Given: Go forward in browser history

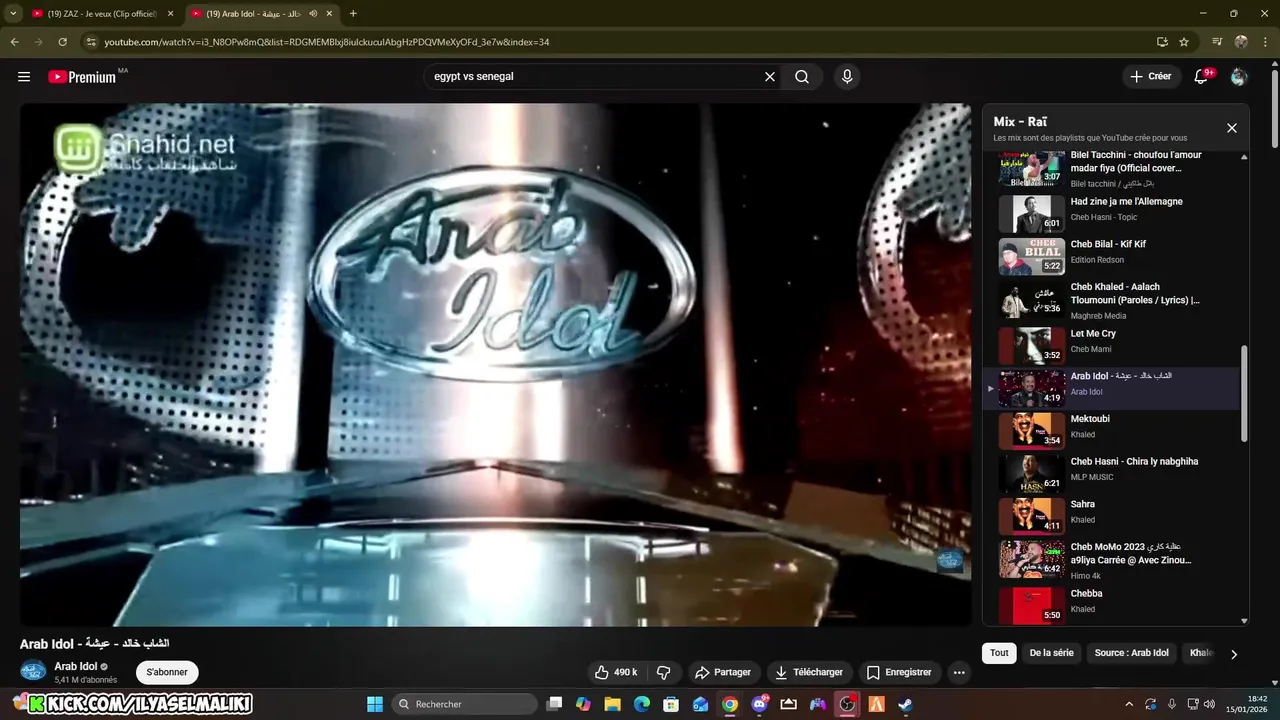Looking at the screenshot, I should [x=38, y=42].
